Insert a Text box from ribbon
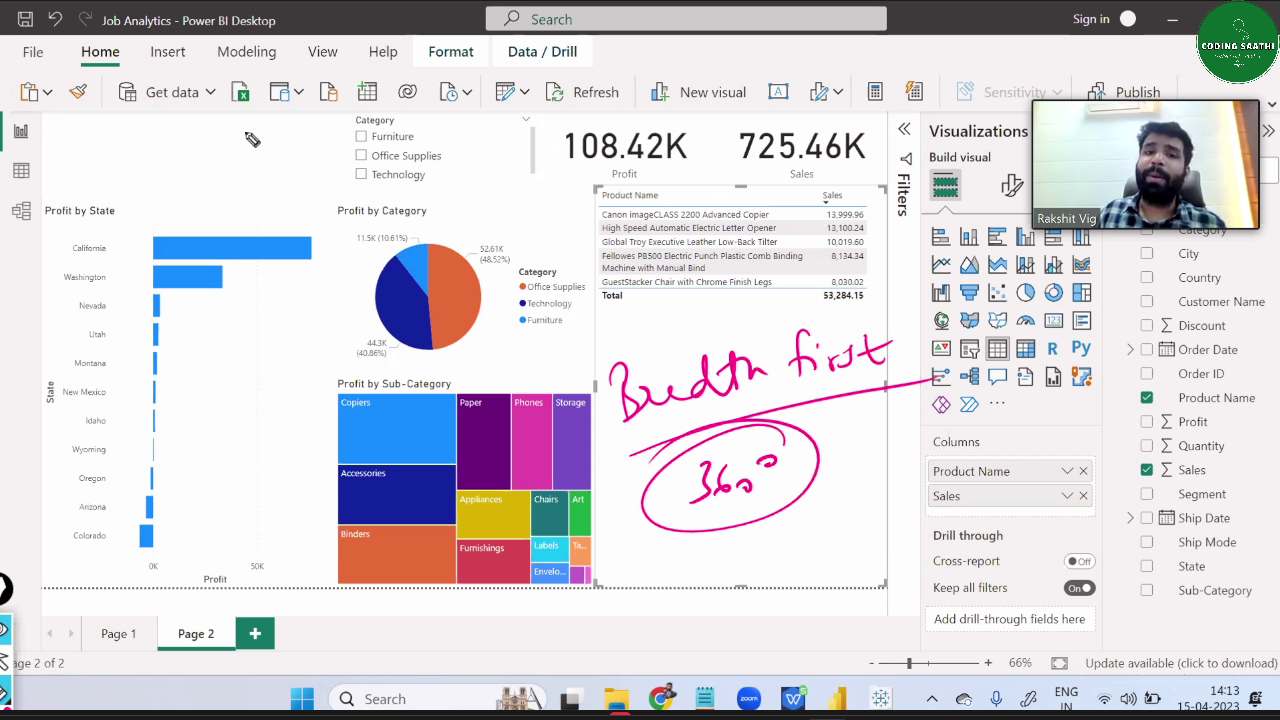Viewport: 1280px width, 720px height. point(778,92)
